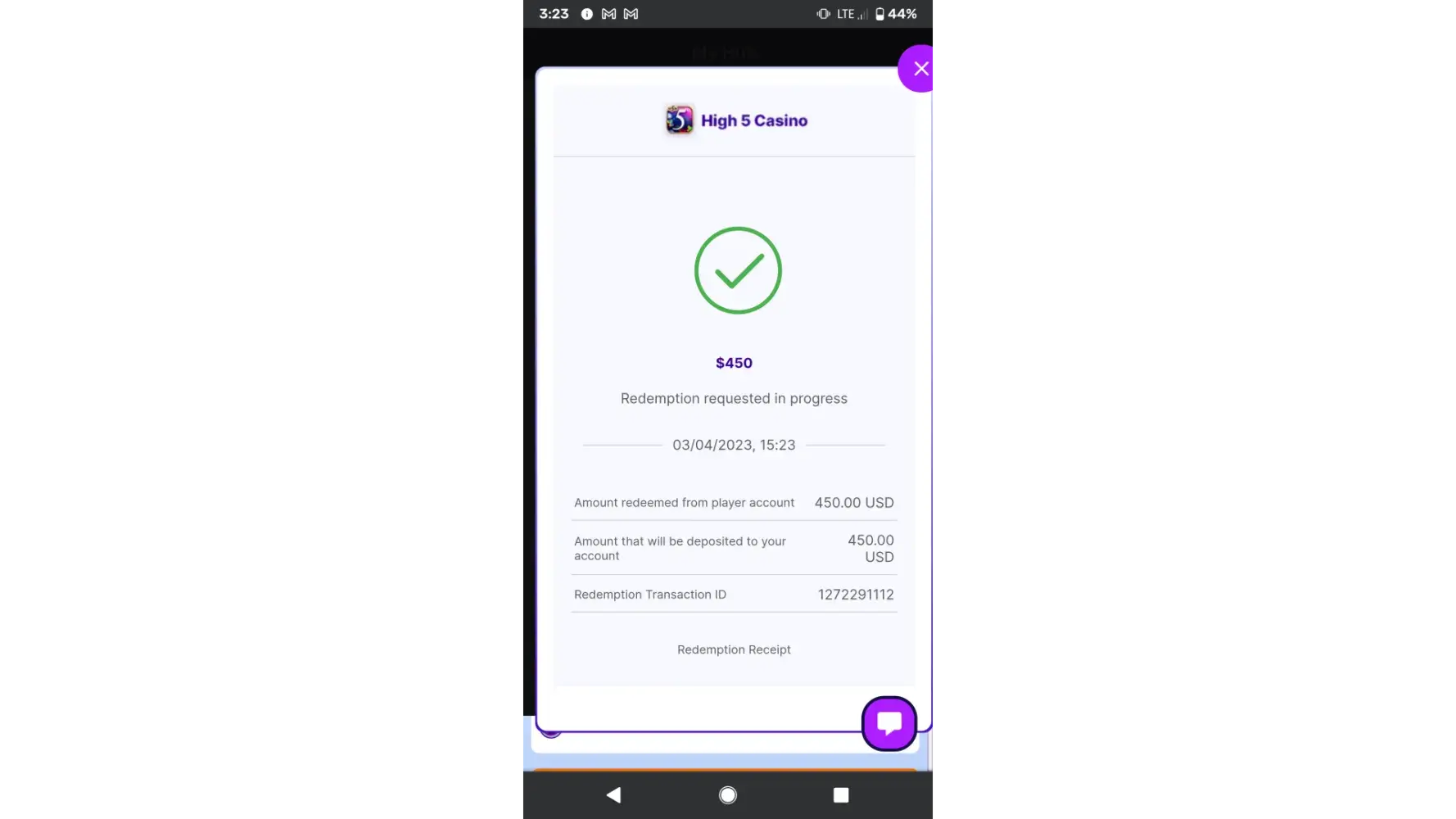Tap the Android back navigation button
This screenshot has height=819, width=1456.
613,795
